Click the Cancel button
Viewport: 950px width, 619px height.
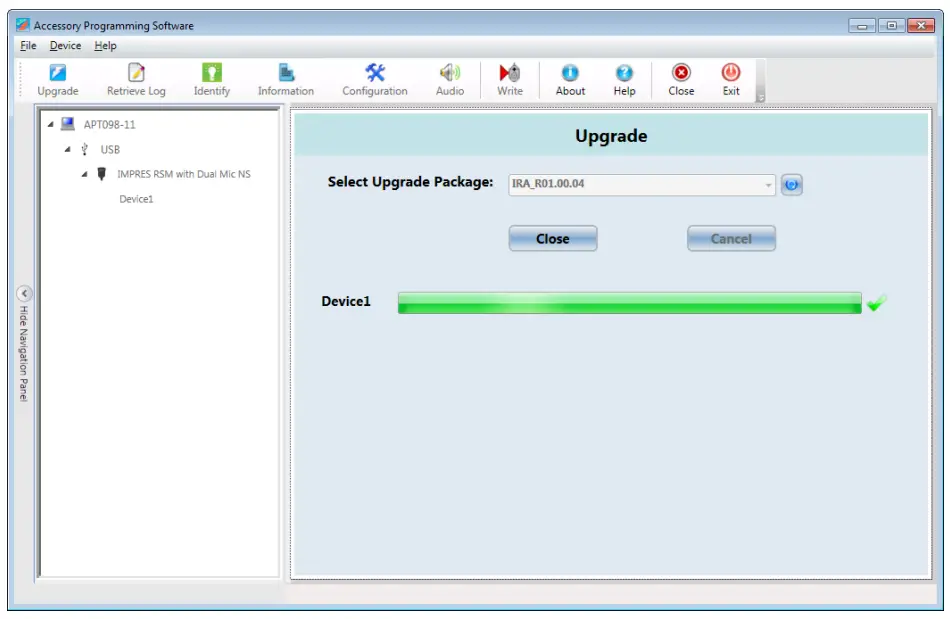pos(731,238)
